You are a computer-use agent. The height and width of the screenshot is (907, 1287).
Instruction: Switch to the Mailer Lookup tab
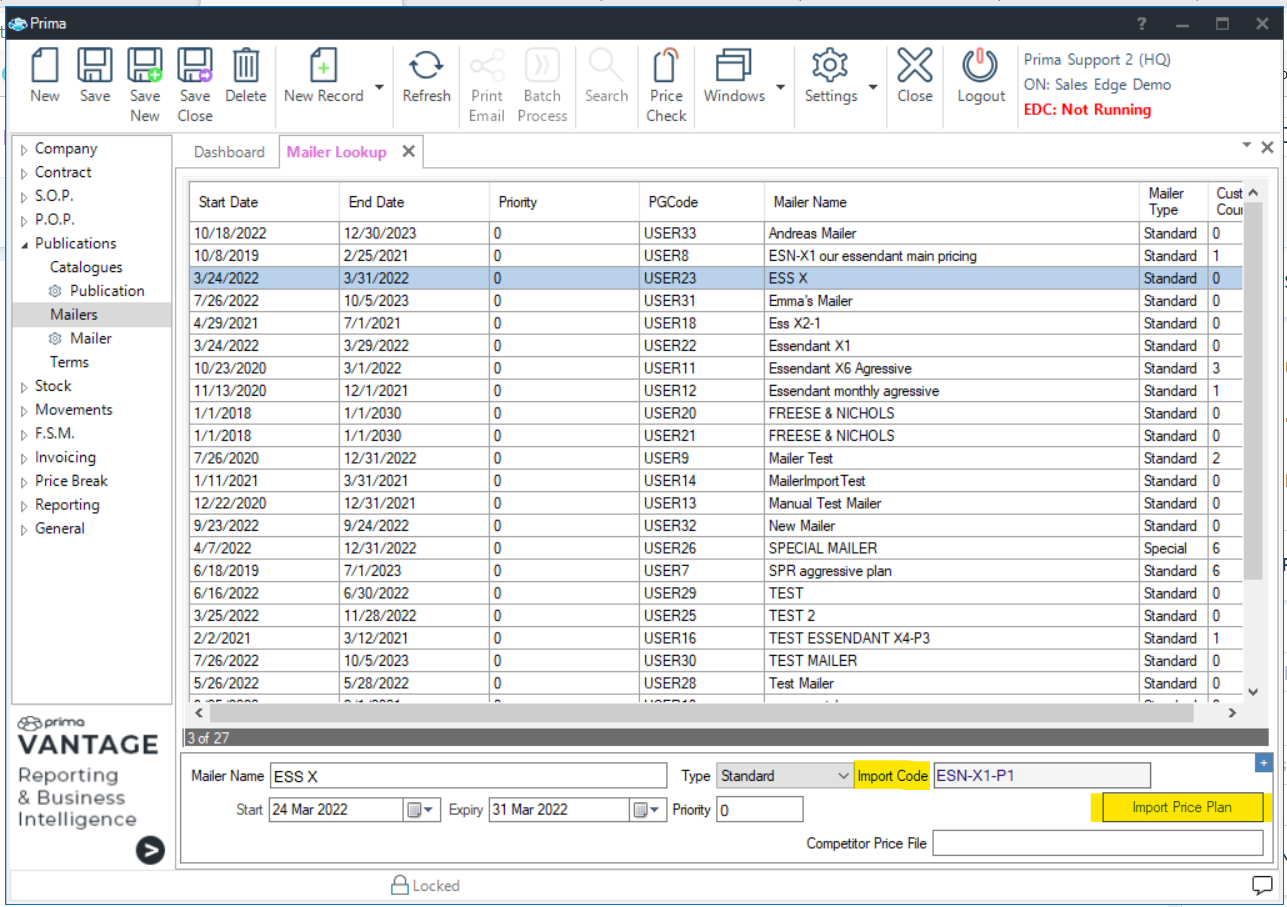(x=336, y=152)
